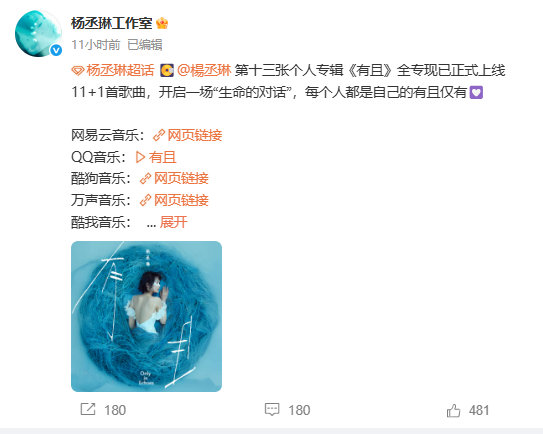Click the 11小时前 post timestamp
Image resolution: width=543 pixels, height=434 pixels.
tap(96, 45)
